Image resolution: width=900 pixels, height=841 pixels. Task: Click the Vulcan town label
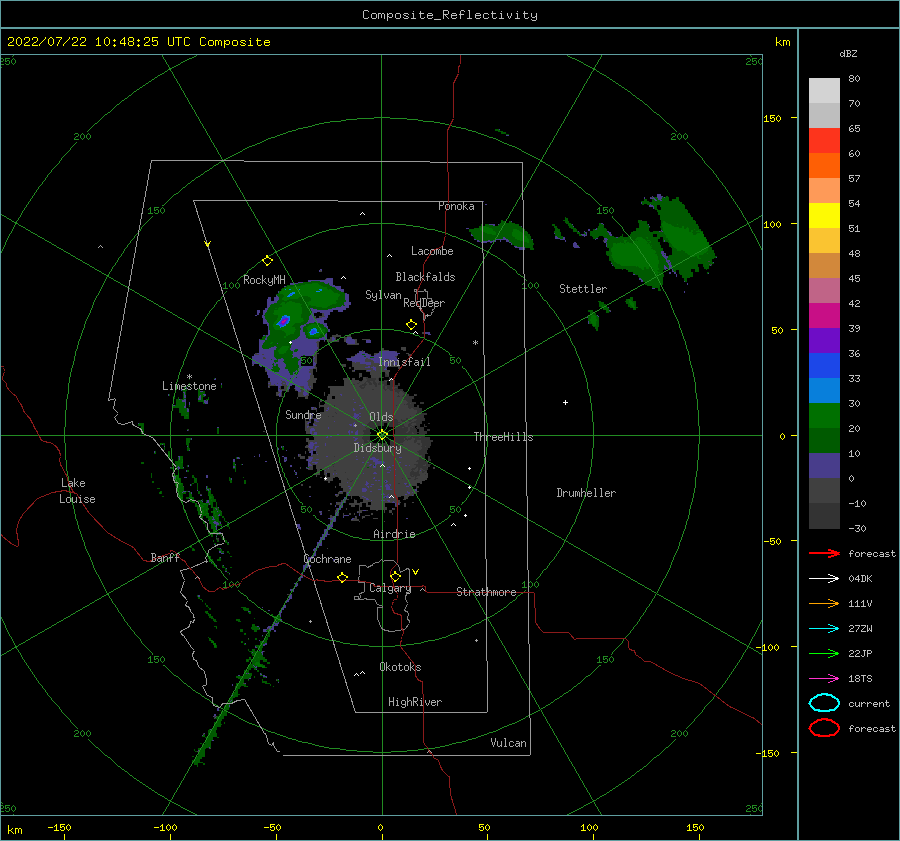click(x=509, y=743)
